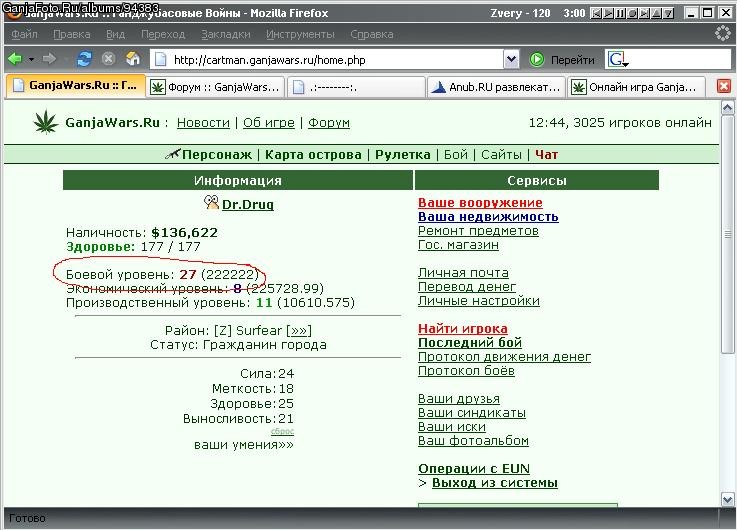Open Чат in the navigation bar

[546, 155]
